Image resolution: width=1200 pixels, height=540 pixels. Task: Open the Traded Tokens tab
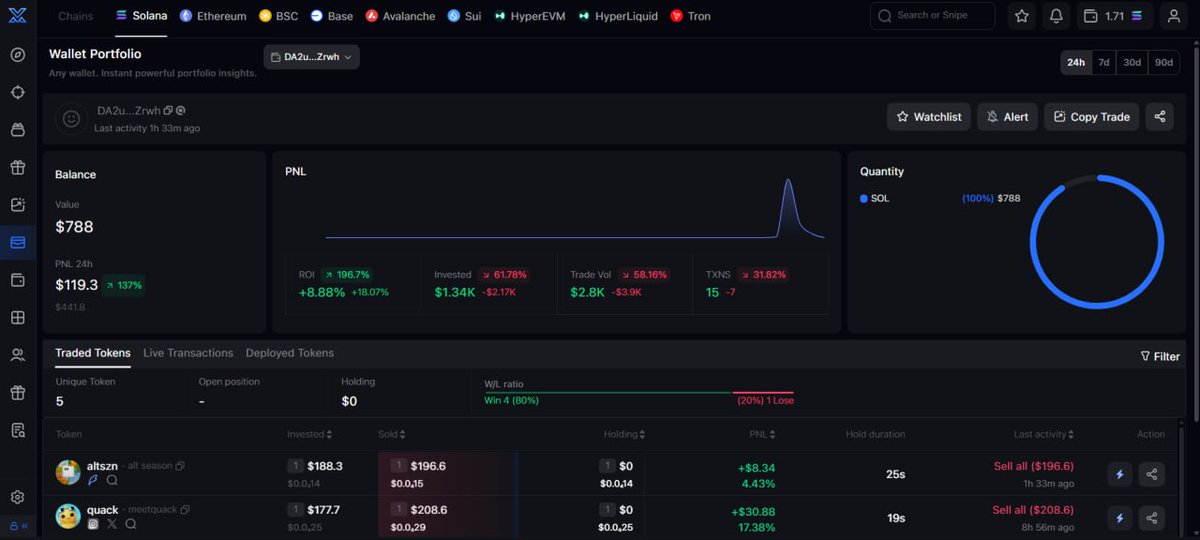93,353
